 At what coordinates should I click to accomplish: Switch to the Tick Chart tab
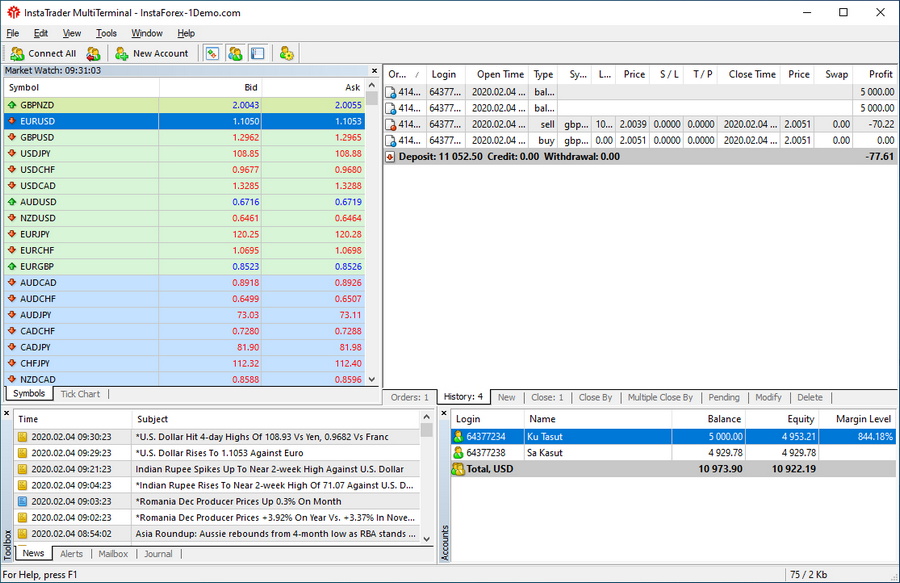[80, 394]
